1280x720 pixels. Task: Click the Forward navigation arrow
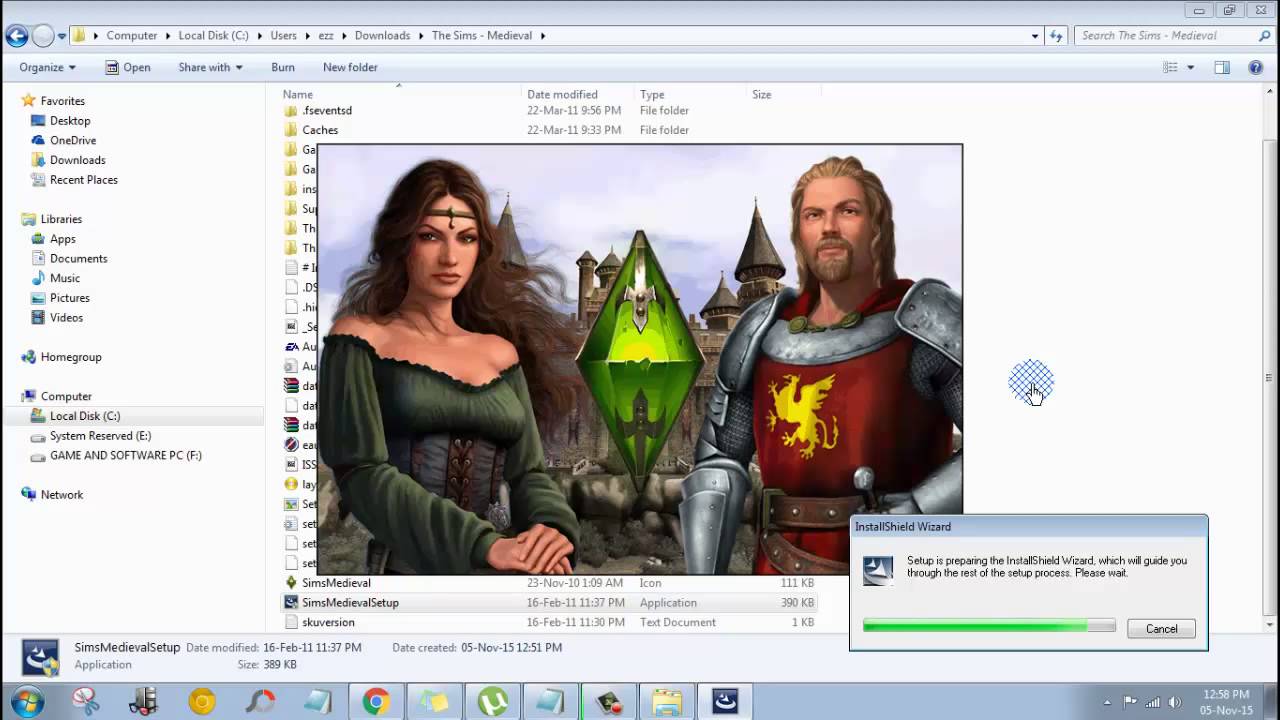[43, 36]
